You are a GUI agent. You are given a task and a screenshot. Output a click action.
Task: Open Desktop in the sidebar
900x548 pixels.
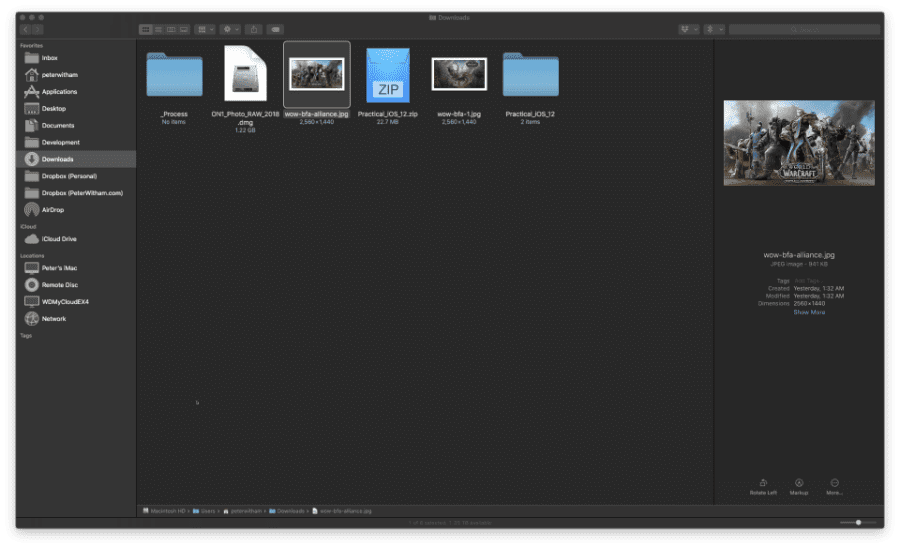pyautogui.click(x=76, y=108)
